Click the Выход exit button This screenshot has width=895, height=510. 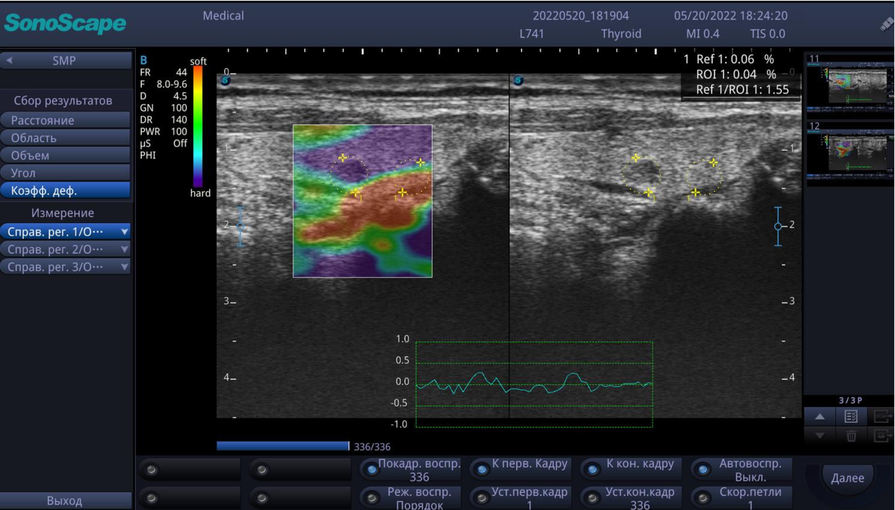pyautogui.click(x=65, y=500)
